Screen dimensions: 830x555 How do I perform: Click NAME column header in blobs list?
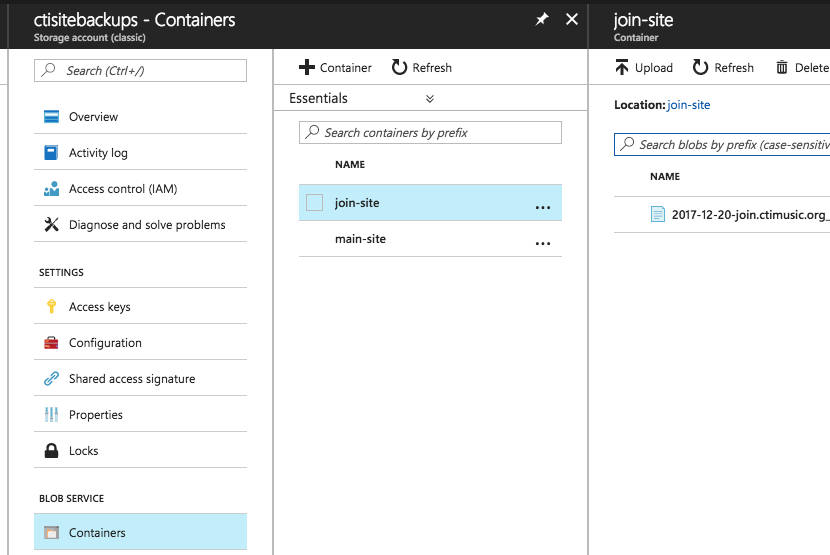665,177
